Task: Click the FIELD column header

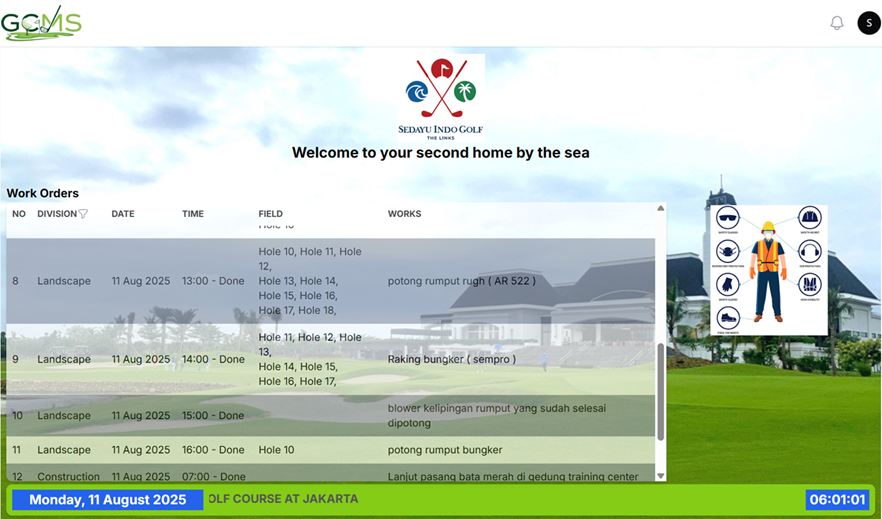Action: (x=271, y=214)
